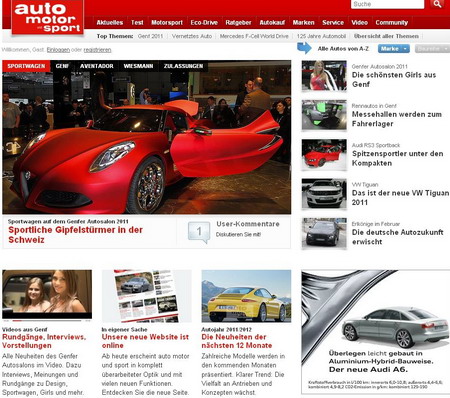Open the greyed Baureihe dropdown
450x398 pixels.
[x=432, y=49]
